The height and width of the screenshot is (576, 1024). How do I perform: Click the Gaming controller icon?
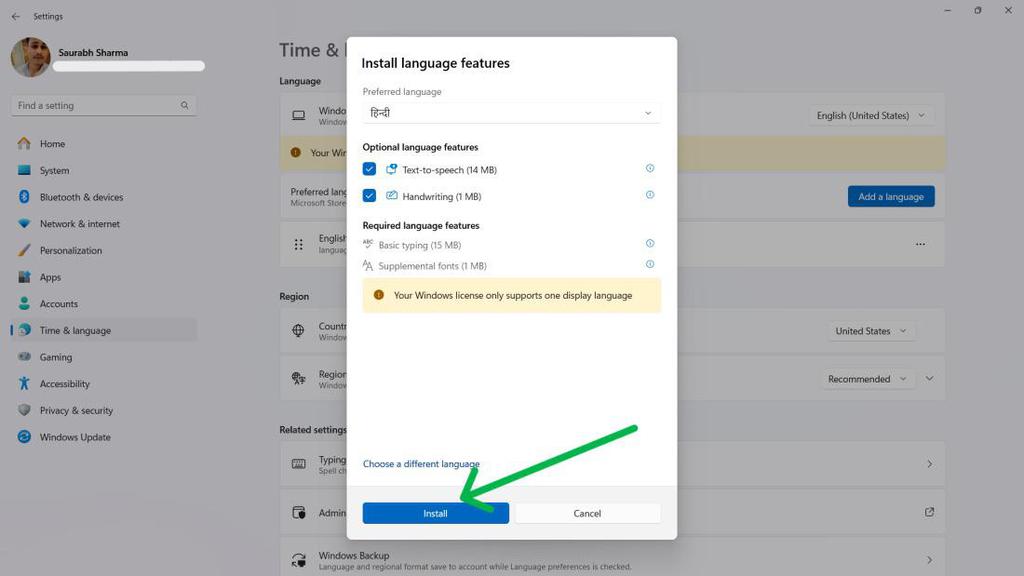coord(24,357)
